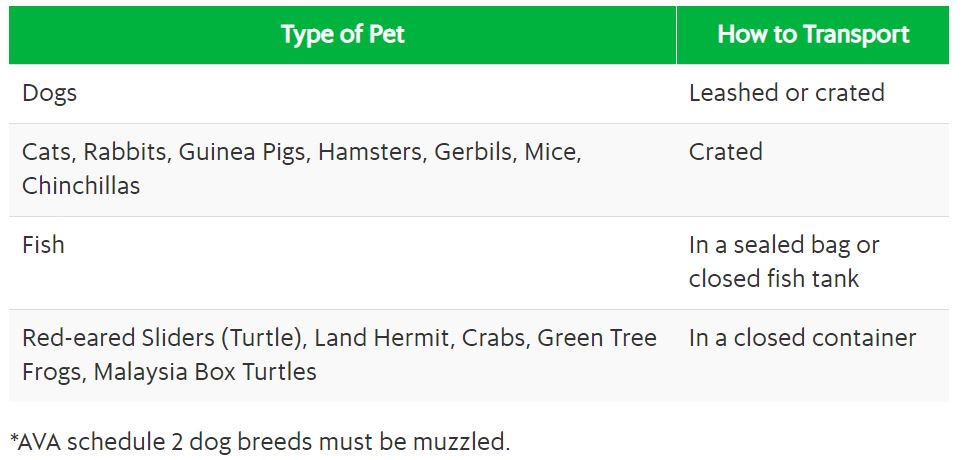Click the "How to Transport" column header
The height and width of the screenshot is (460, 963).
click(813, 34)
